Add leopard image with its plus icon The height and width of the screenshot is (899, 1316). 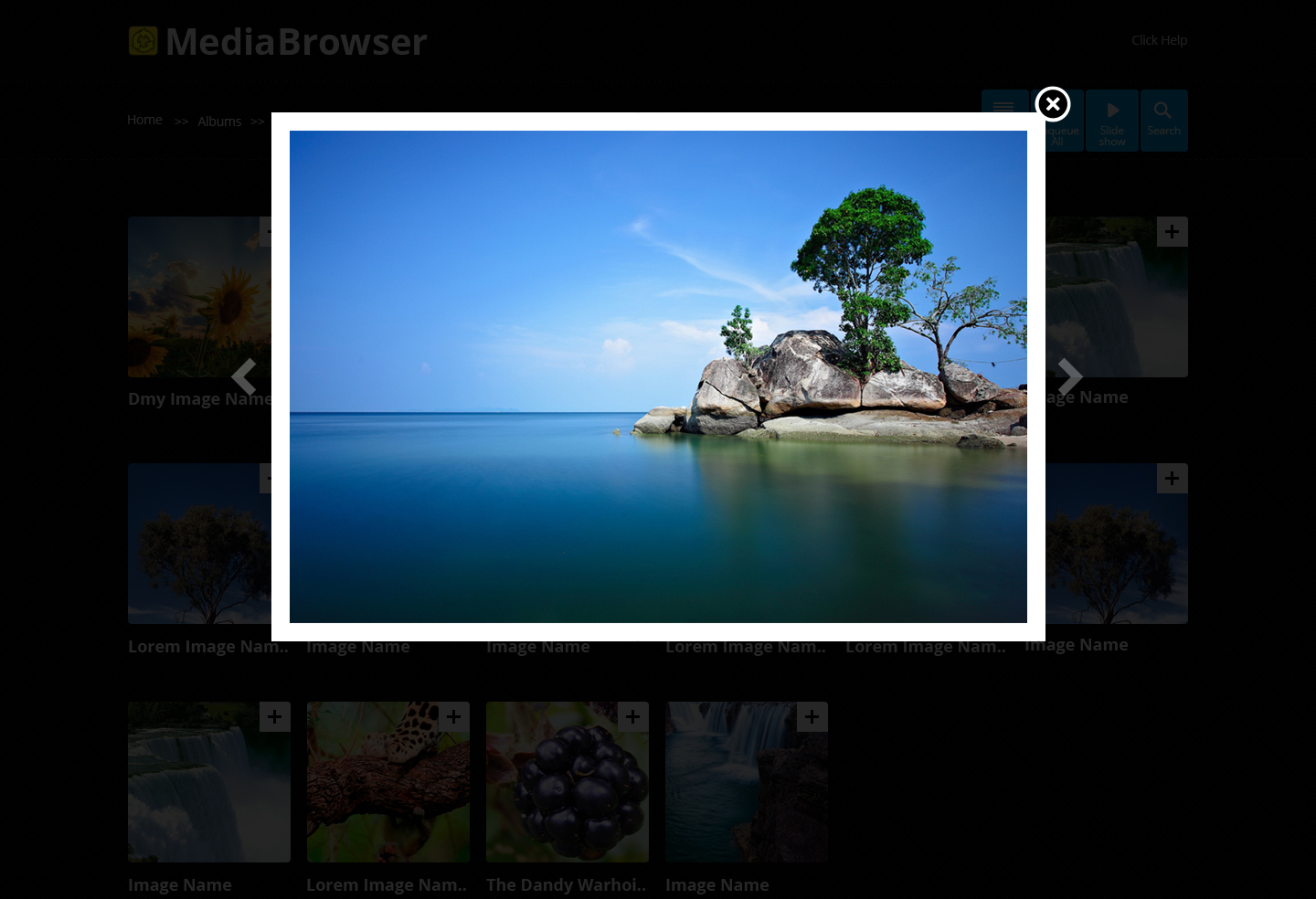454,717
